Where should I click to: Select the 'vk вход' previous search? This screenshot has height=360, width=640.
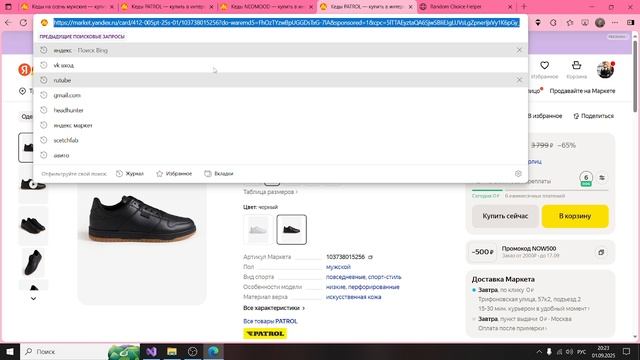point(280,65)
